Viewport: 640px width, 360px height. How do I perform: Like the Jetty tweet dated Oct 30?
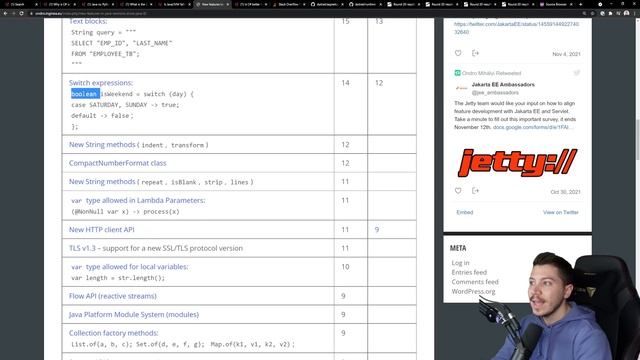coord(458,191)
